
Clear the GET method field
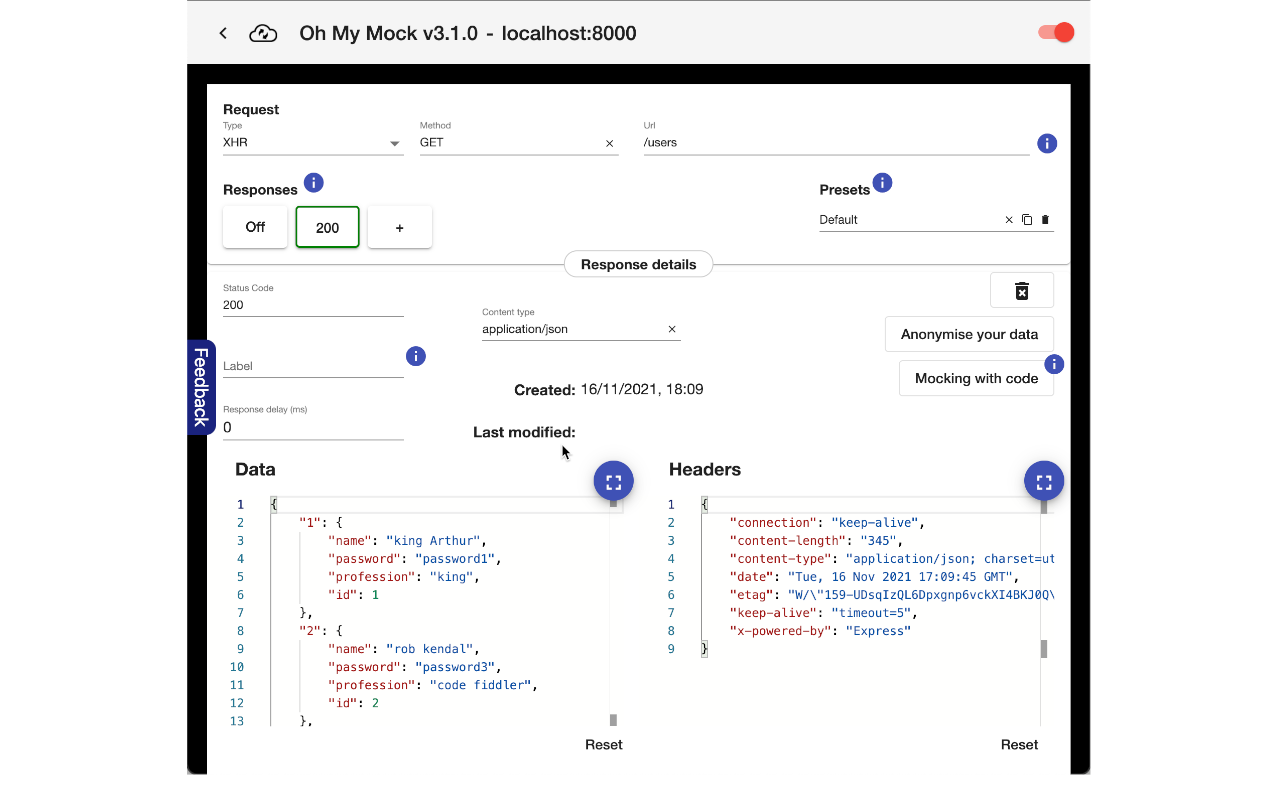pyautogui.click(x=610, y=143)
